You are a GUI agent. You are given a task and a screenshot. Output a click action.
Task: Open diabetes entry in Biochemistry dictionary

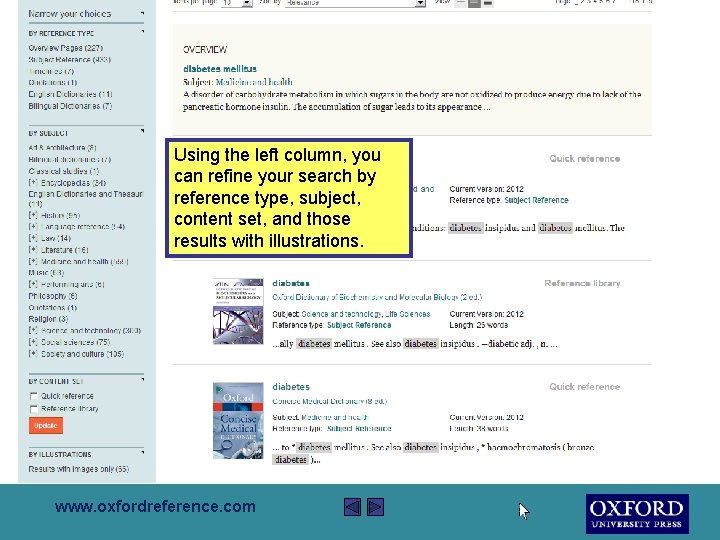pos(291,283)
